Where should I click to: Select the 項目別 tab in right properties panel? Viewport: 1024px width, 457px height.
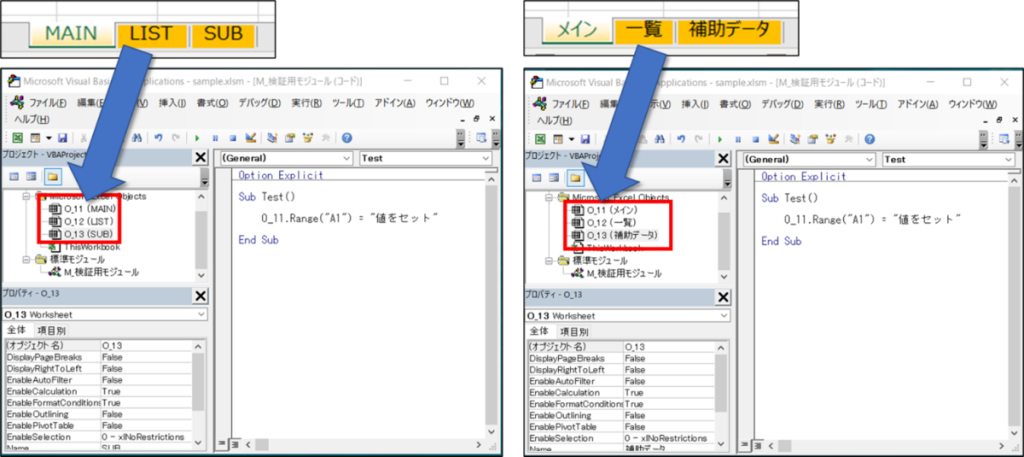(573, 331)
